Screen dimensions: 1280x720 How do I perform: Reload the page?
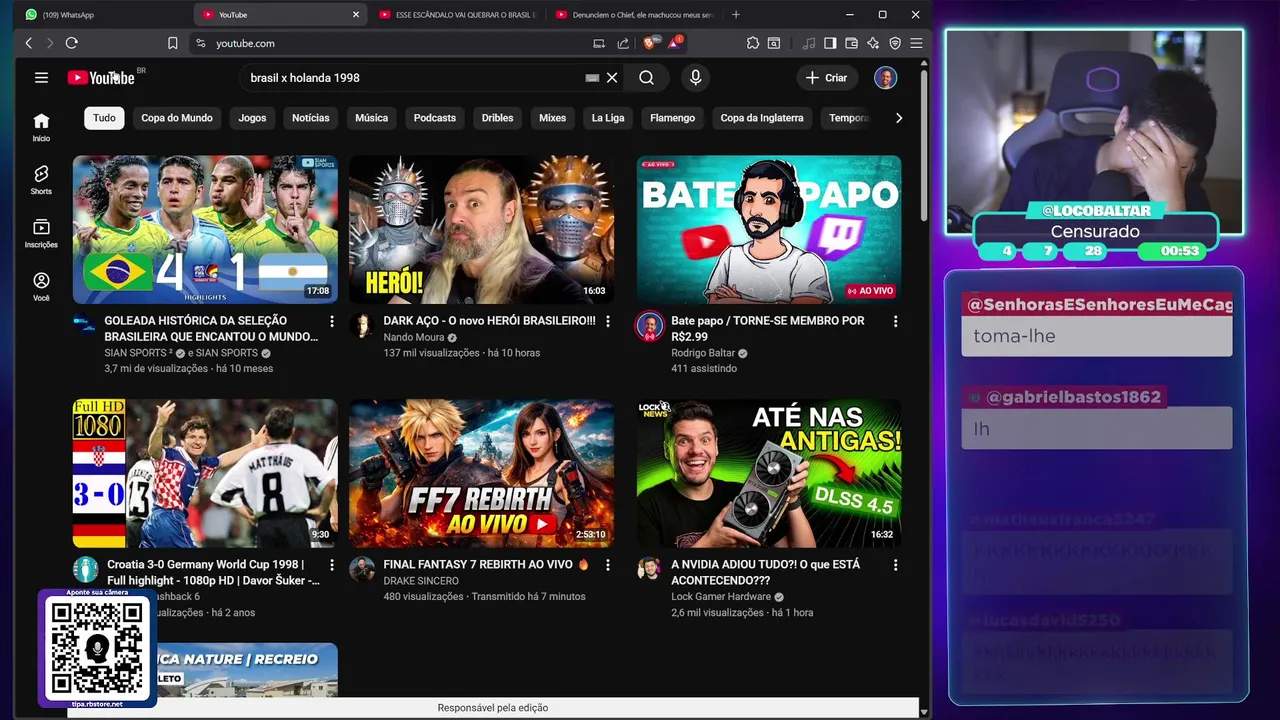coord(71,43)
